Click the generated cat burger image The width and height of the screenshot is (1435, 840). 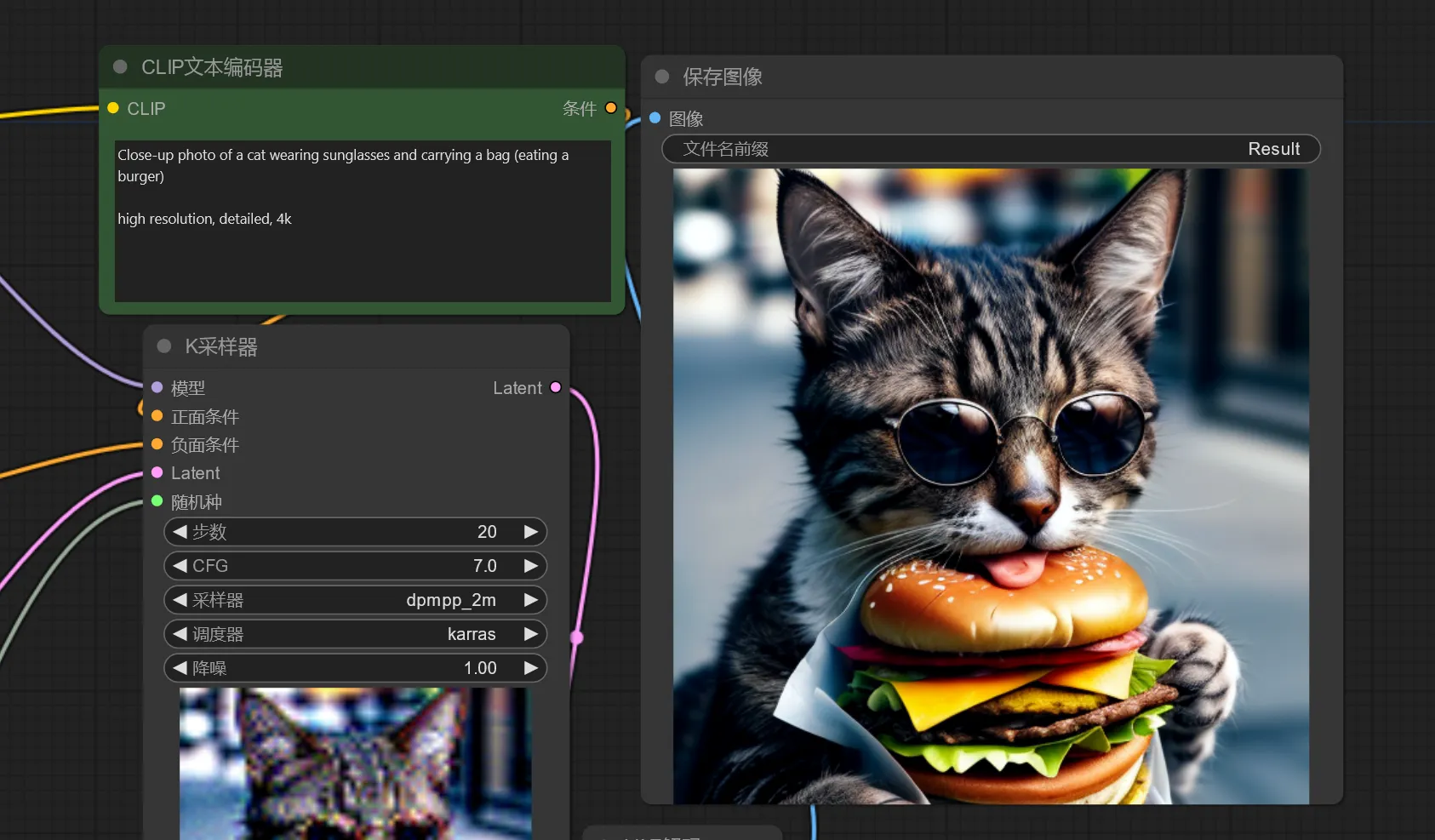[x=991, y=486]
